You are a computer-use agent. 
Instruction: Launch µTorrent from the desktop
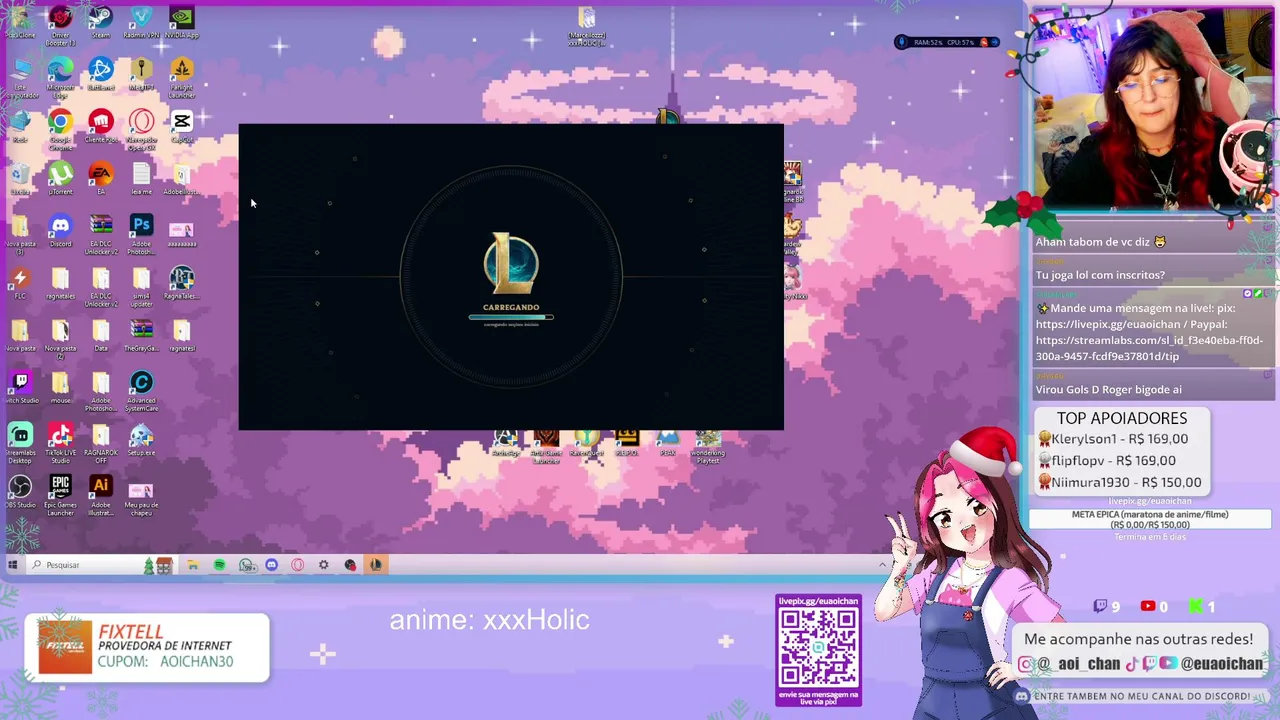tap(60, 179)
